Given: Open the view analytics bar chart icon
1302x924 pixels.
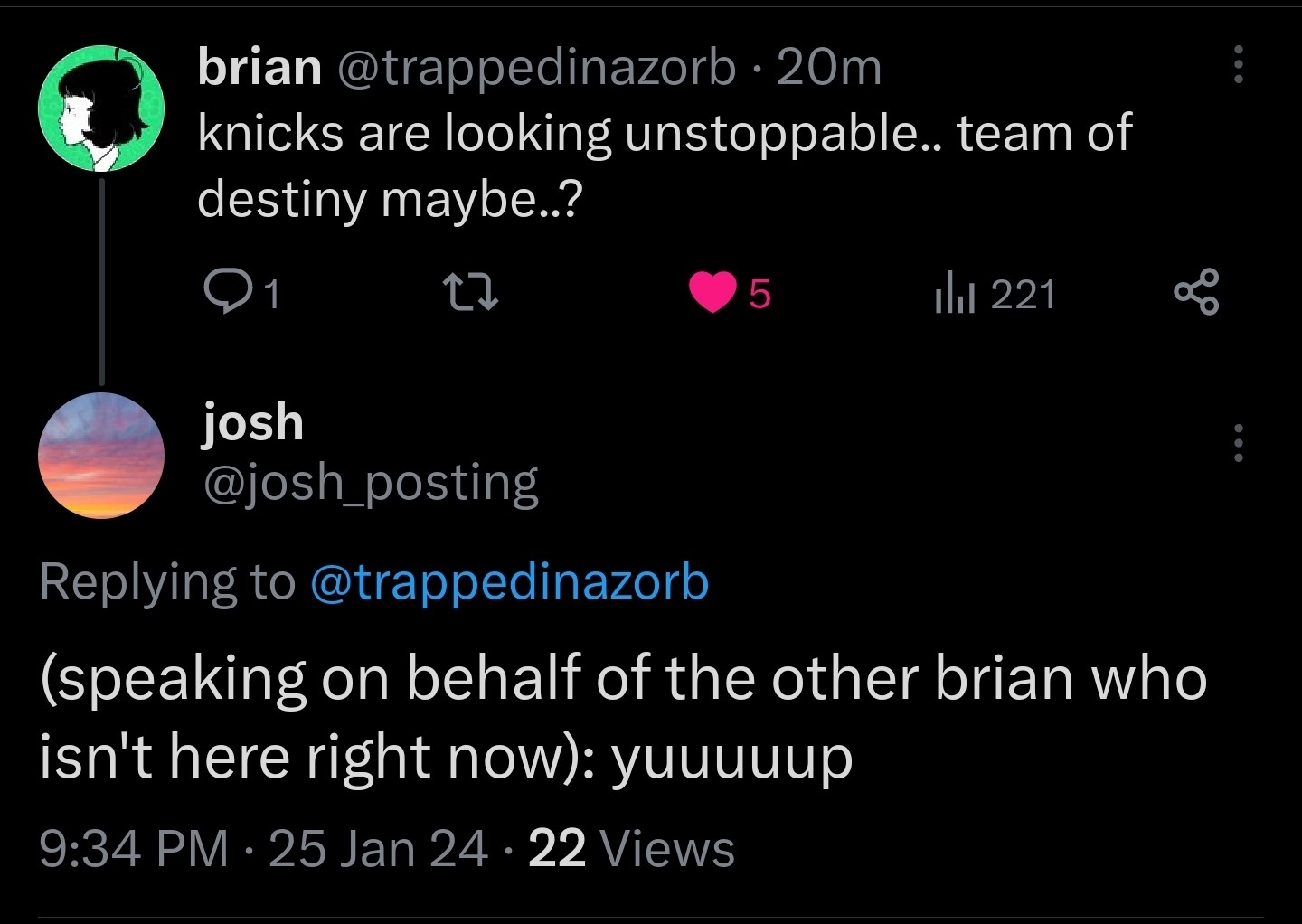Looking at the screenshot, I should click(954, 295).
